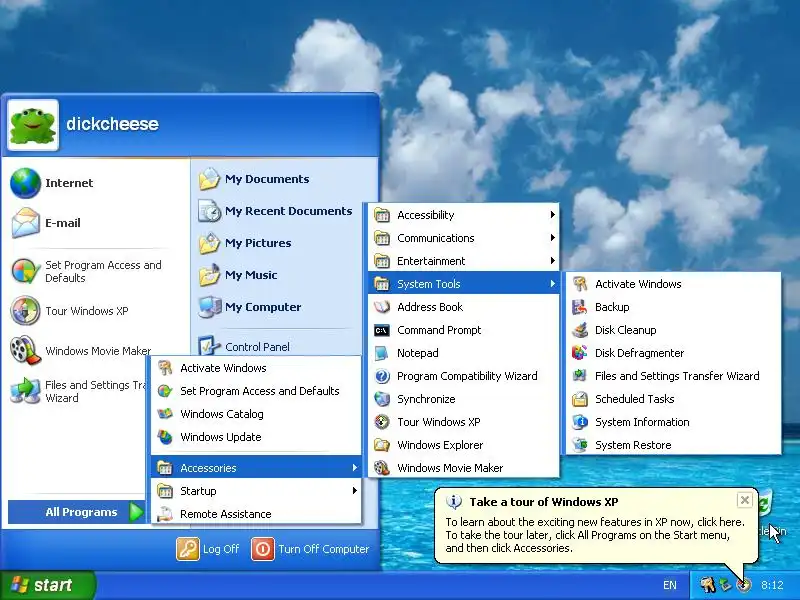800x600 pixels.
Task: Open System Restore
Action: pos(673,445)
